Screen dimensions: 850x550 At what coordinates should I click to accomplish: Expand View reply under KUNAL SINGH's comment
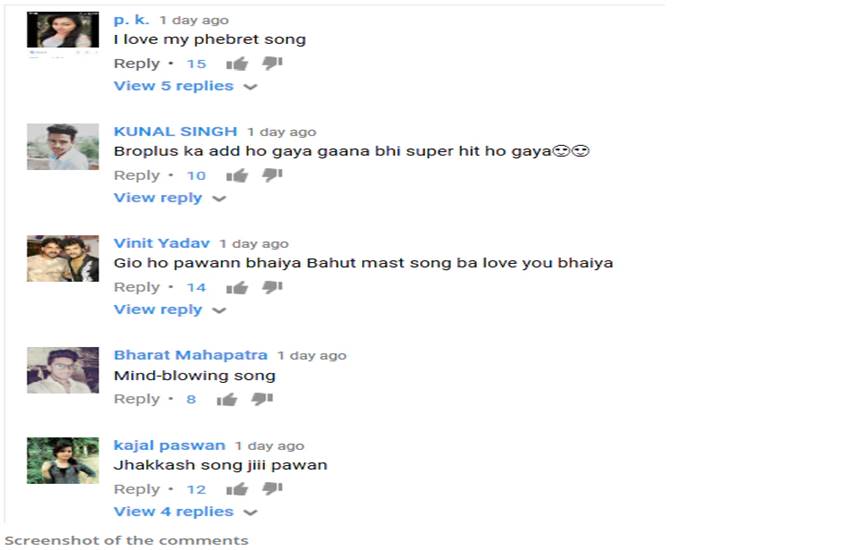(169, 198)
